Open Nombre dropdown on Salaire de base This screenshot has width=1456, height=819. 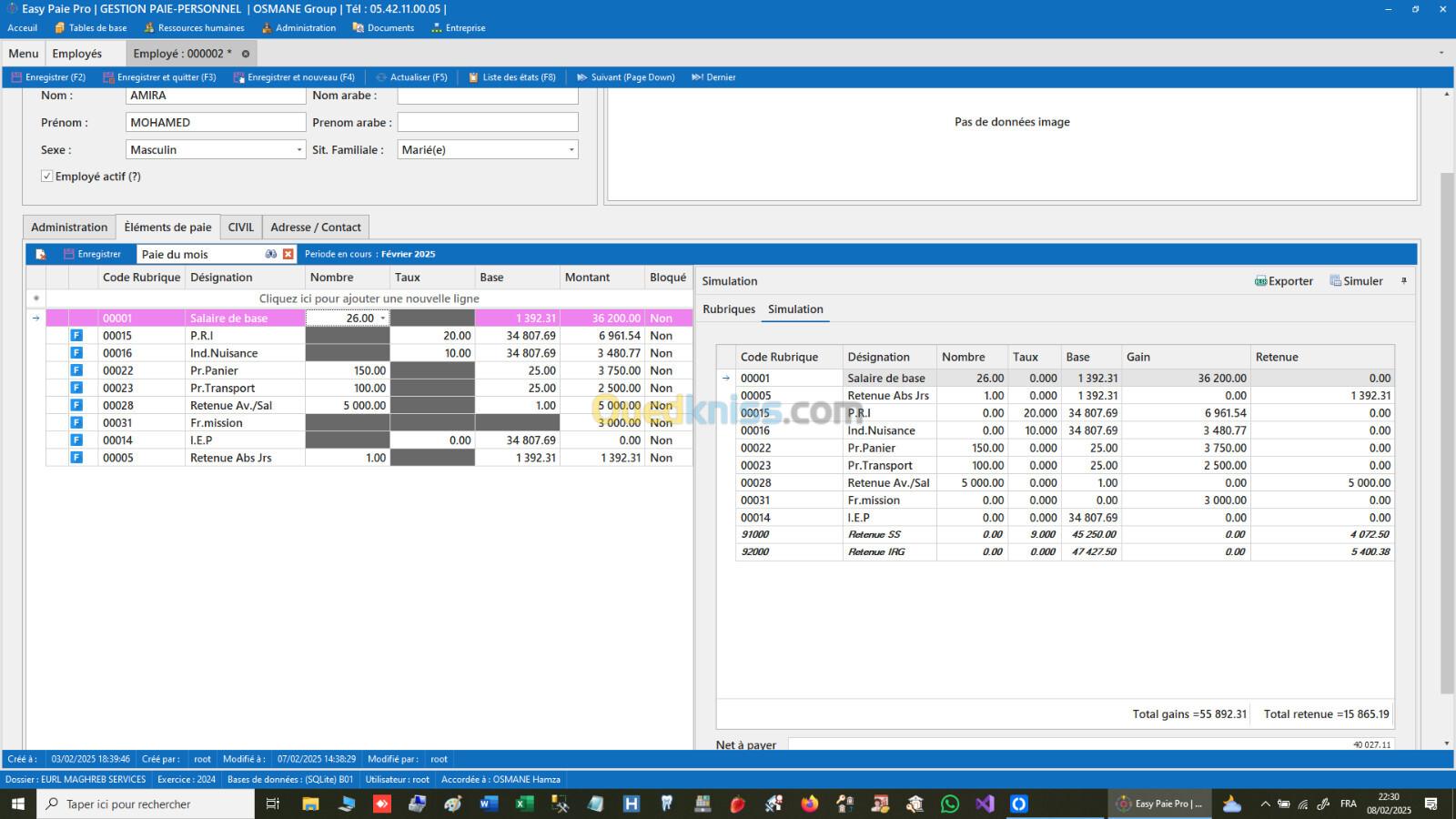382,318
